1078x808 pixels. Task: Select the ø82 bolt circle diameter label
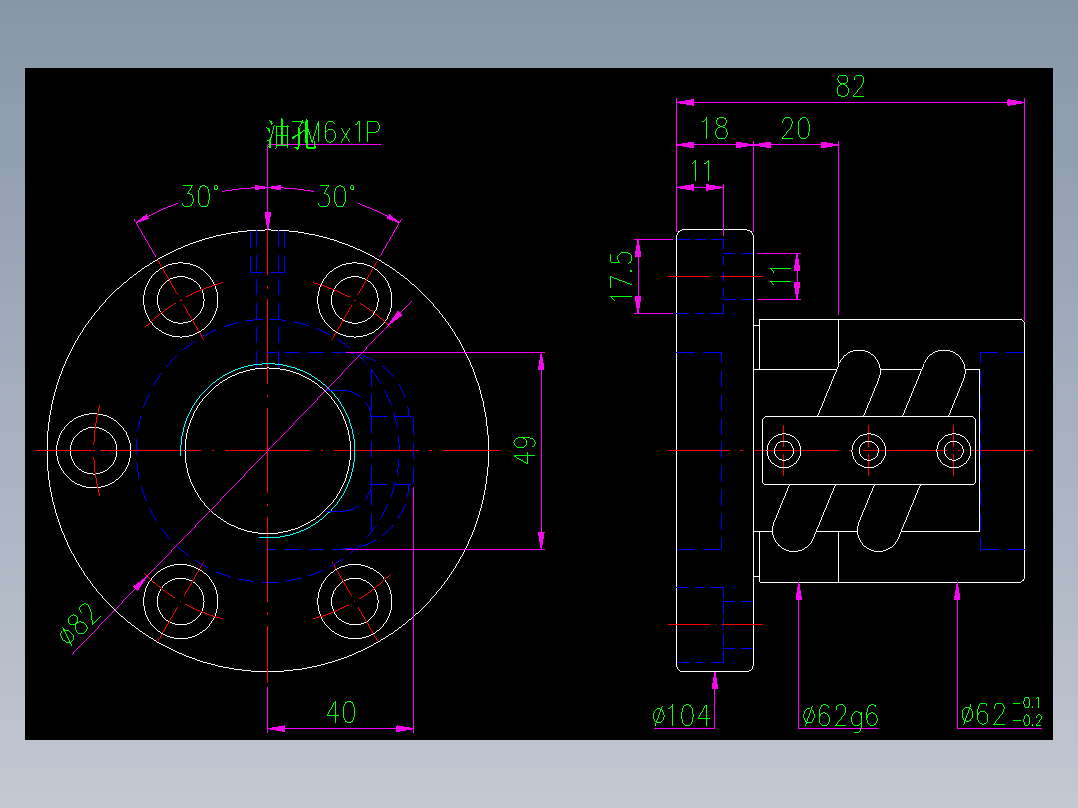pos(79,624)
